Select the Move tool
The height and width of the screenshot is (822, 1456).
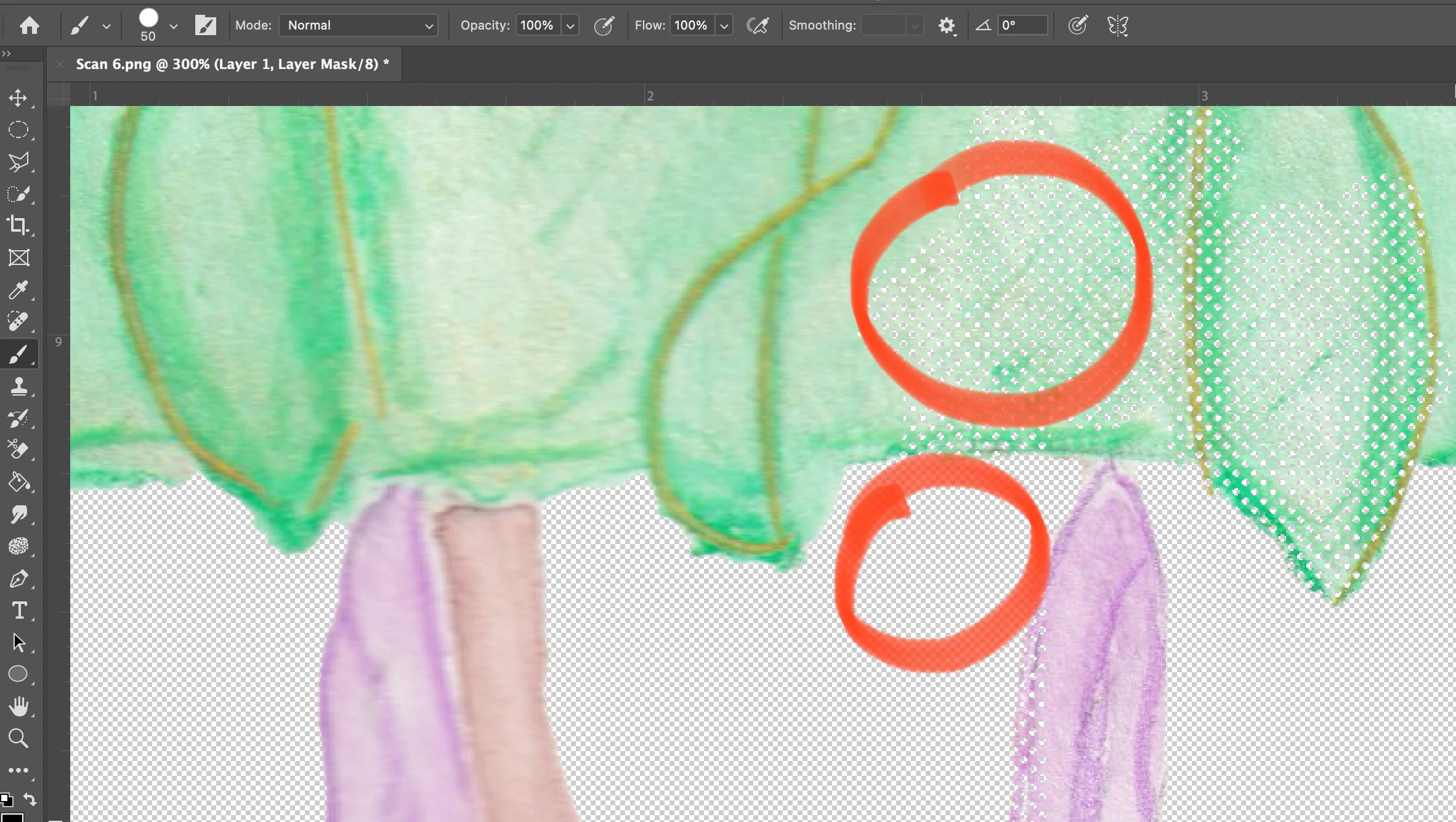click(x=18, y=98)
